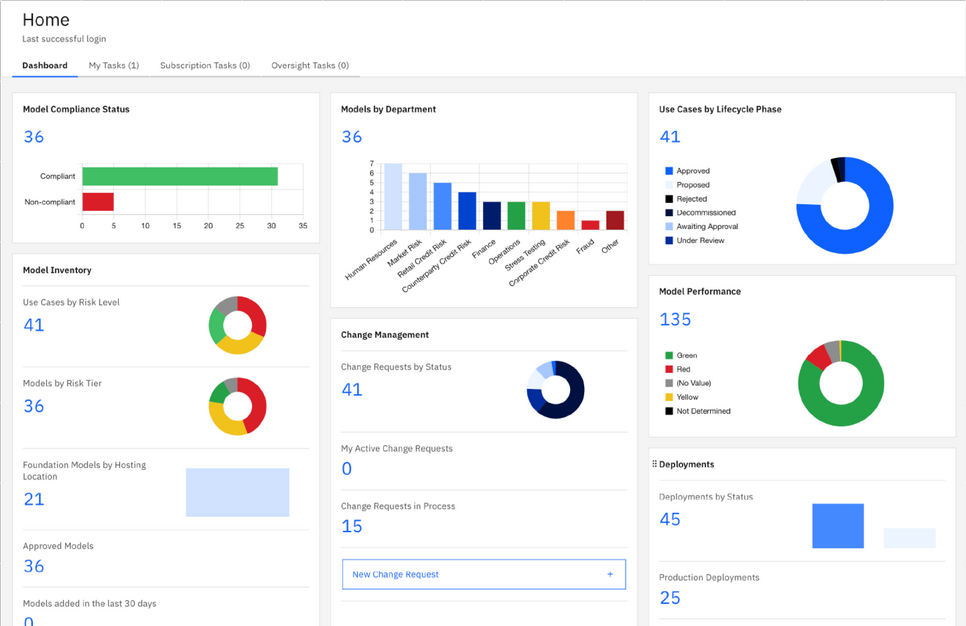966x626 pixels.
Task: Click the plus icon in New Change Request
Action: coord(610,574)
